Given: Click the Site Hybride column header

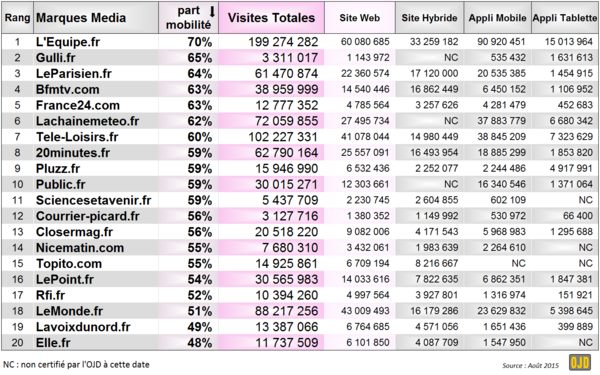Looking at the screenshot, I should coord(429,18).
